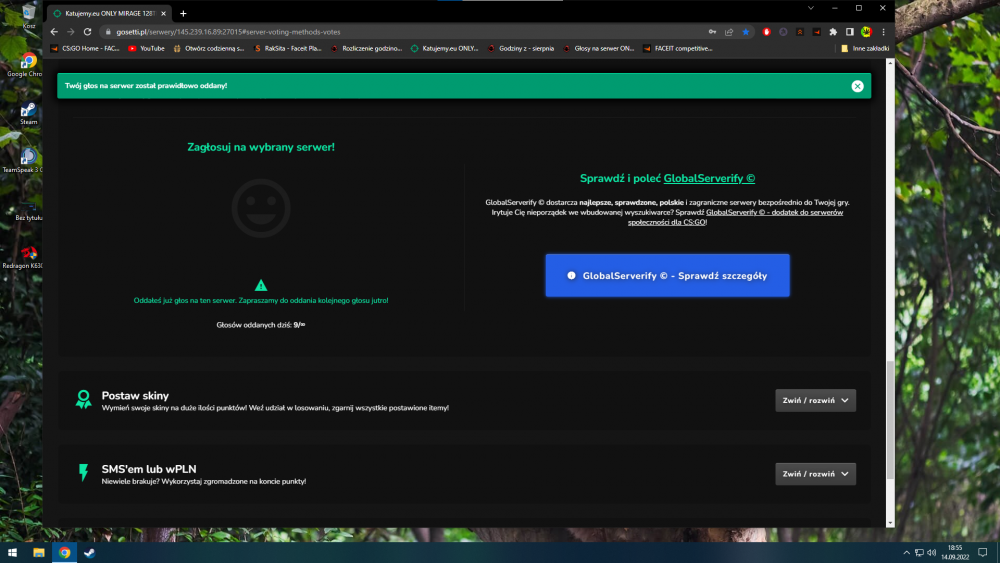Open the Windows notification center

tap(983, 553)
